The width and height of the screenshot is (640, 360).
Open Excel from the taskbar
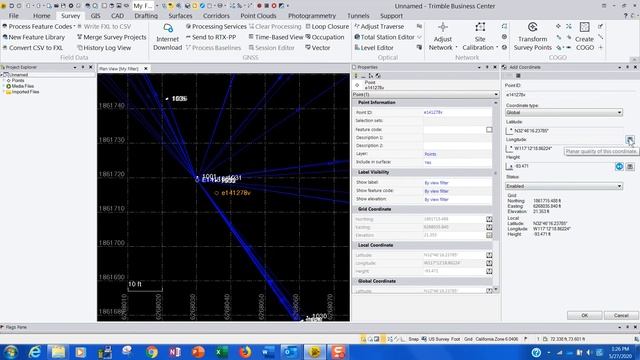pos(222,352)
